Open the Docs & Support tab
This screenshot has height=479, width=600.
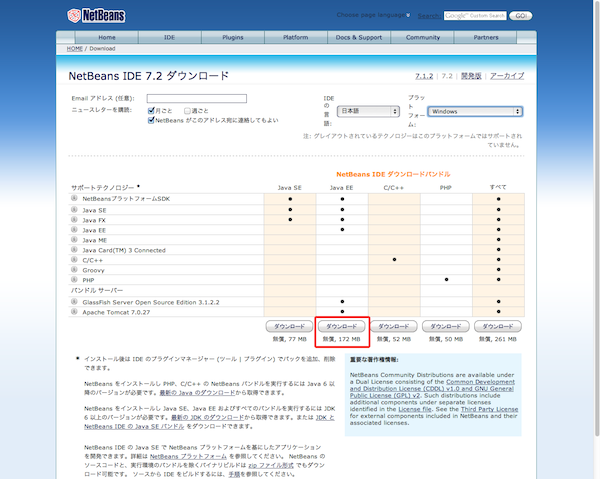point(359,37)
